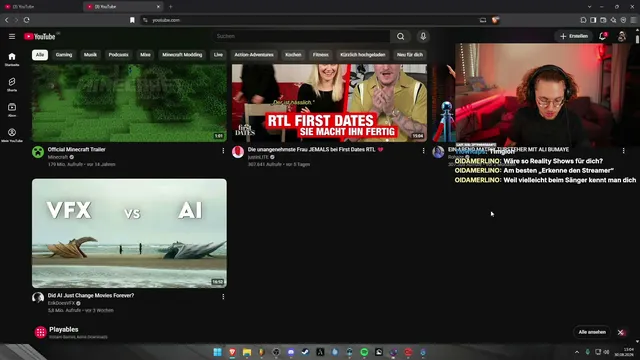Open Shorts in the left sidebar
Image resolution: width=640 pixels, height=360 pixels.
tap(12, 84)
